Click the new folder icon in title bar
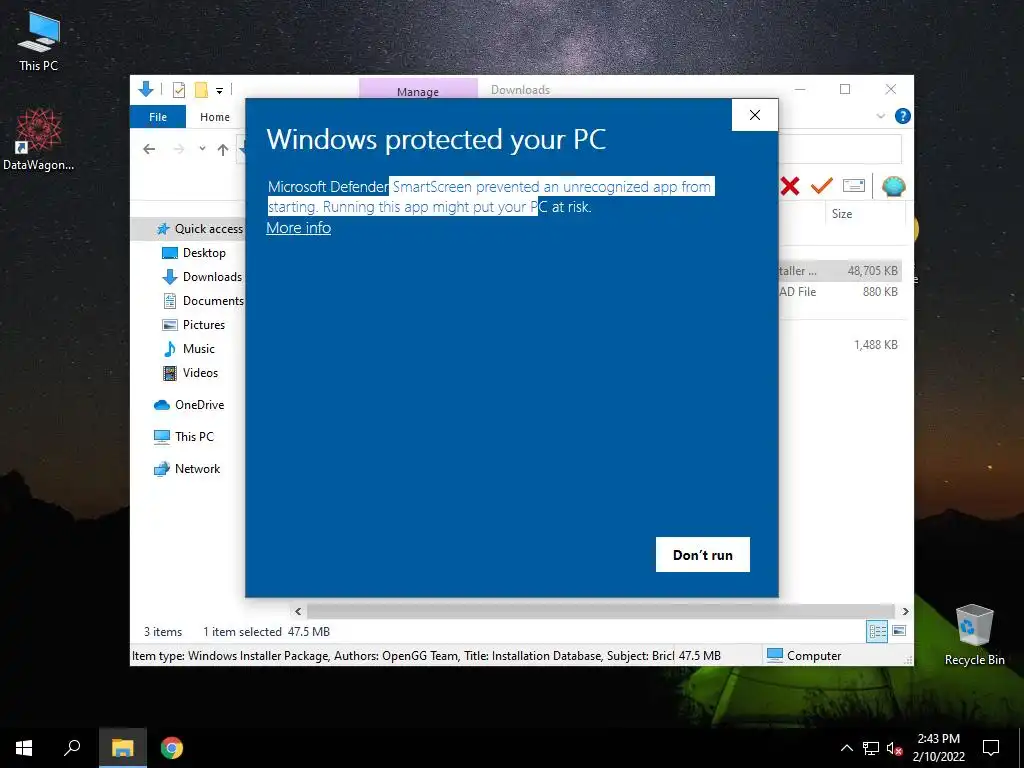 pos(201,90)
